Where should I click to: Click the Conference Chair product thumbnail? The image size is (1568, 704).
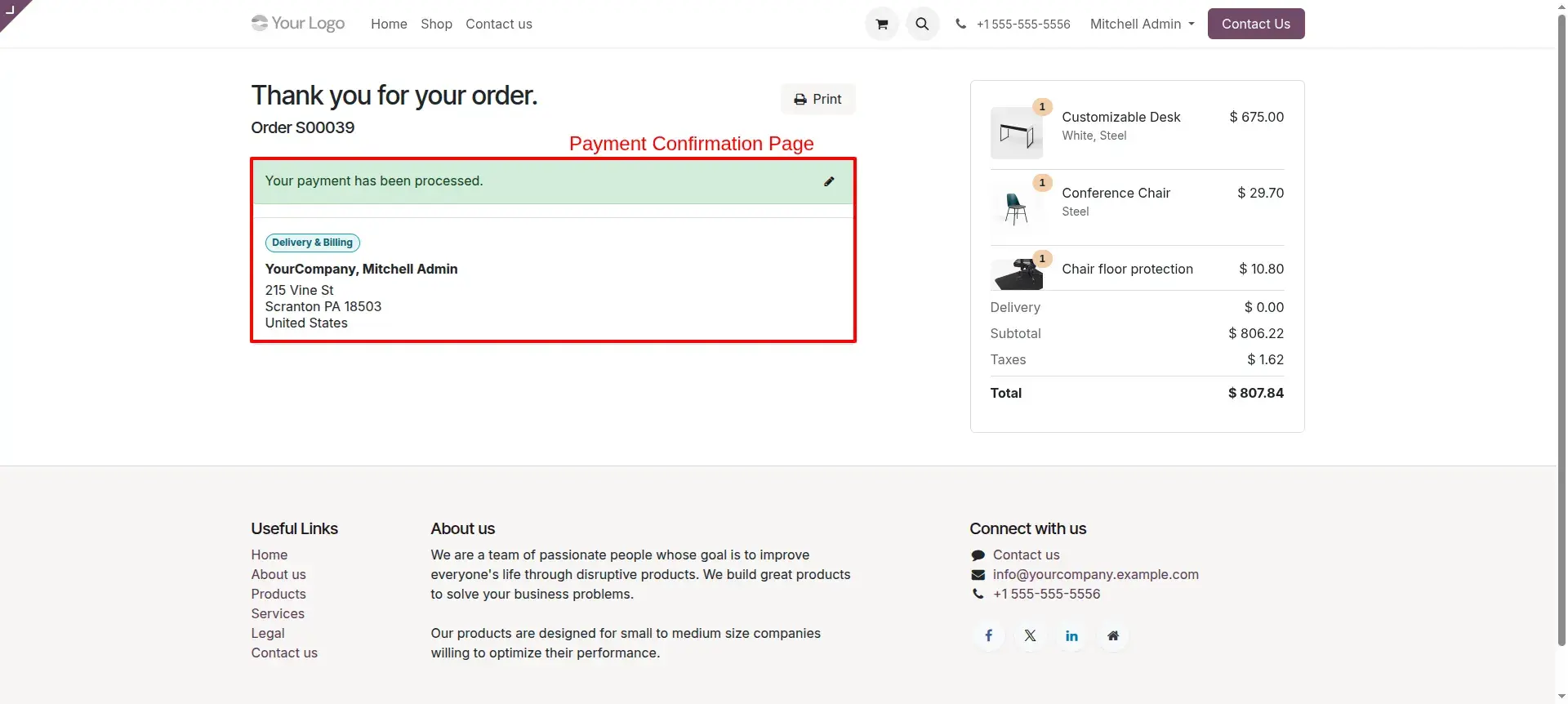(1017, 209)
